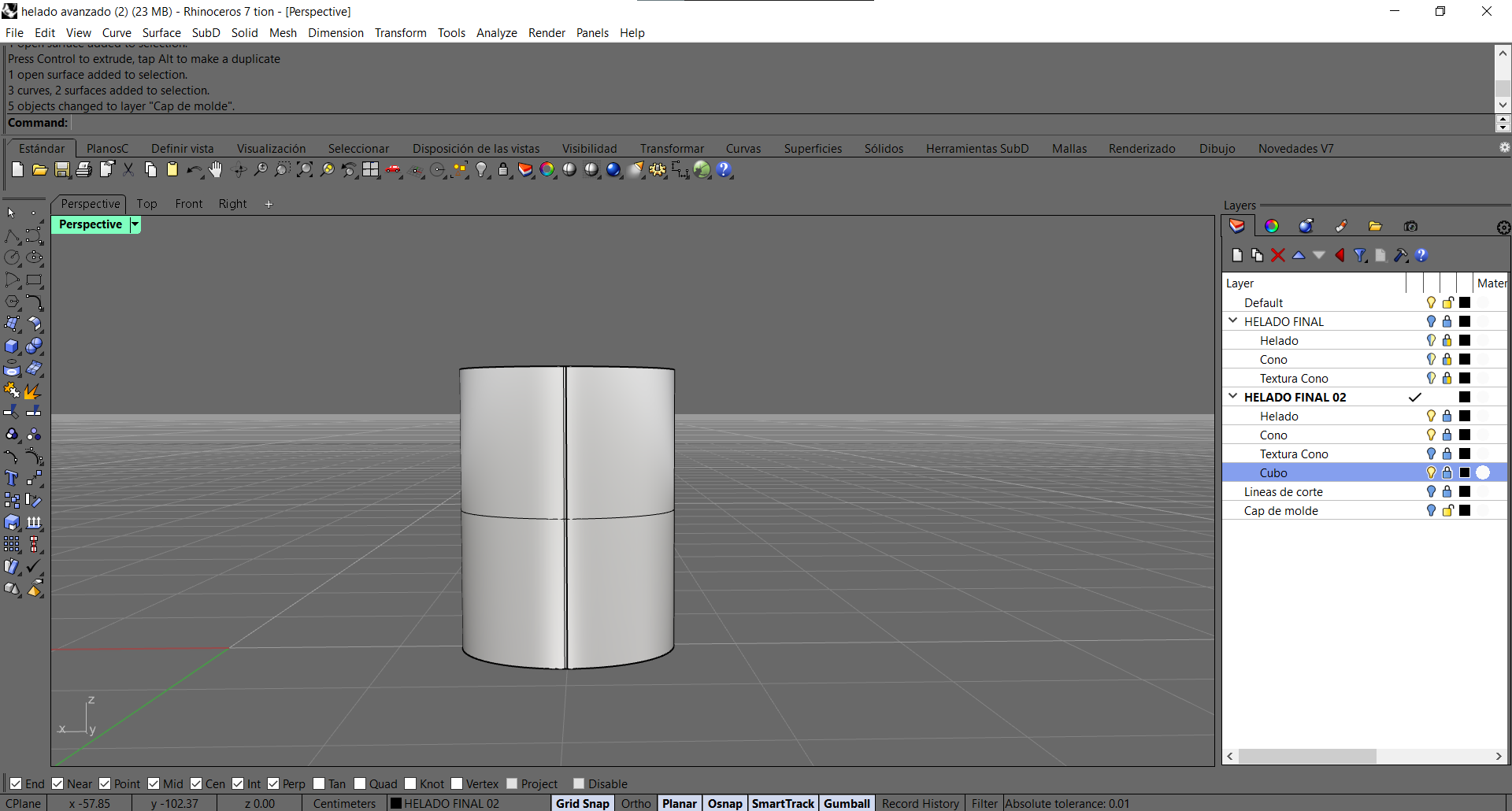This screenshot has height=811, width=1512.
Task: Open the Sólidos toolbar tab
Action: point(884,149)
